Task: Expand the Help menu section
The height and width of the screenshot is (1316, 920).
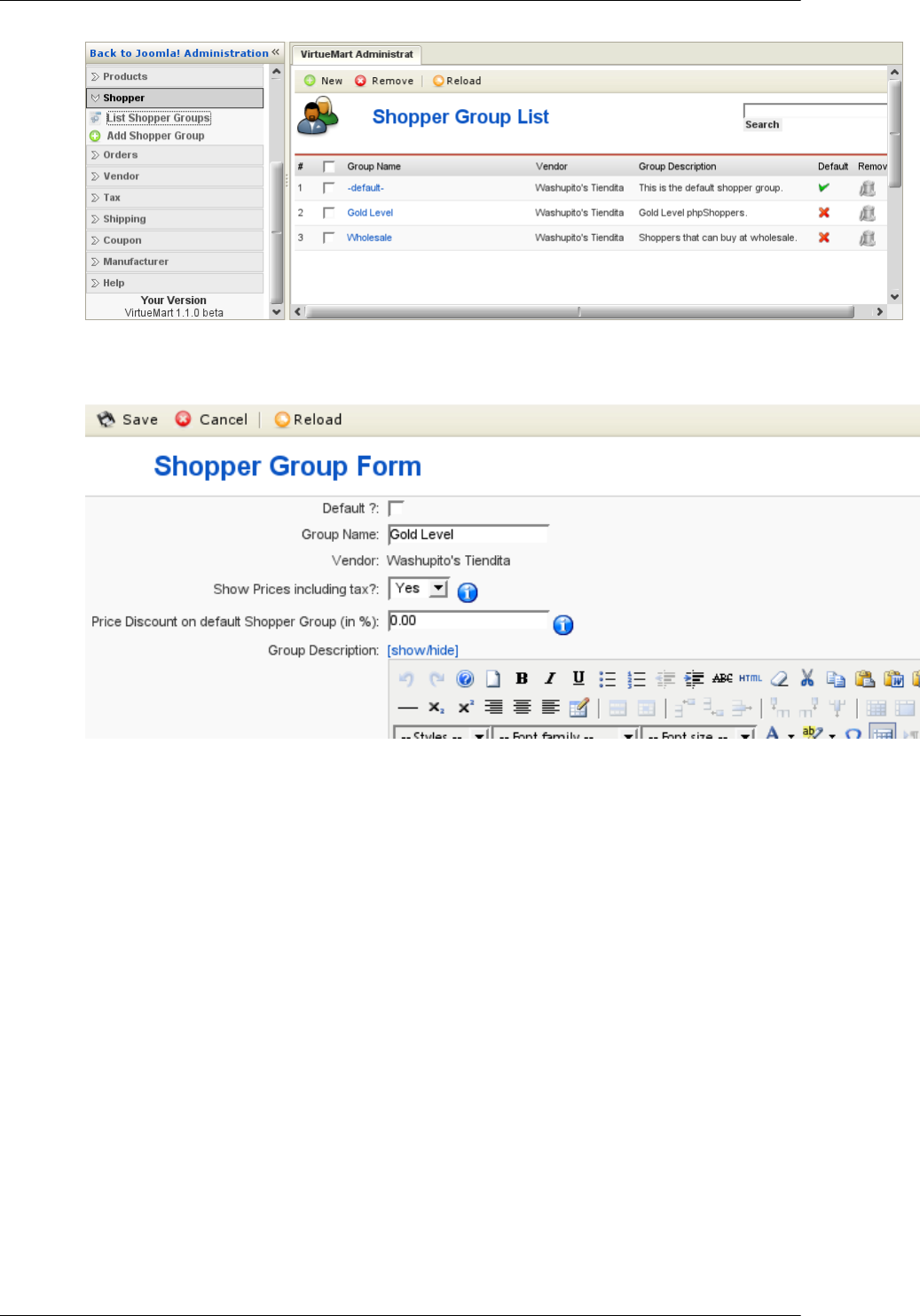Action: (175, 283)
